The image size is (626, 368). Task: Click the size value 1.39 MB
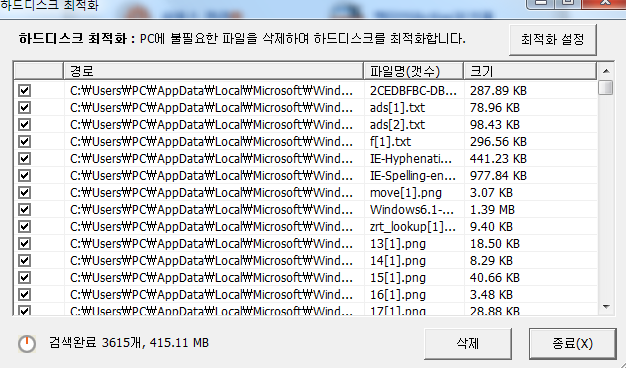(x=492, y=210)
